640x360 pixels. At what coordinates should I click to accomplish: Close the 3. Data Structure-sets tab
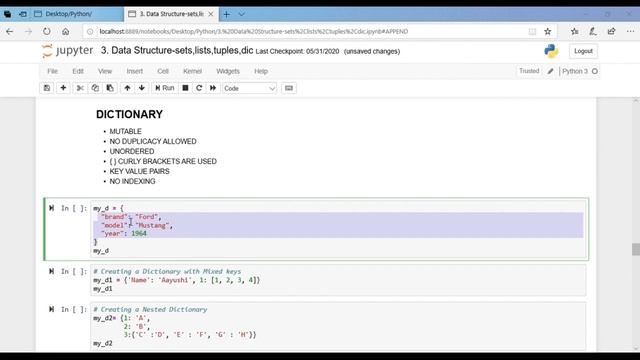point(211,14)
